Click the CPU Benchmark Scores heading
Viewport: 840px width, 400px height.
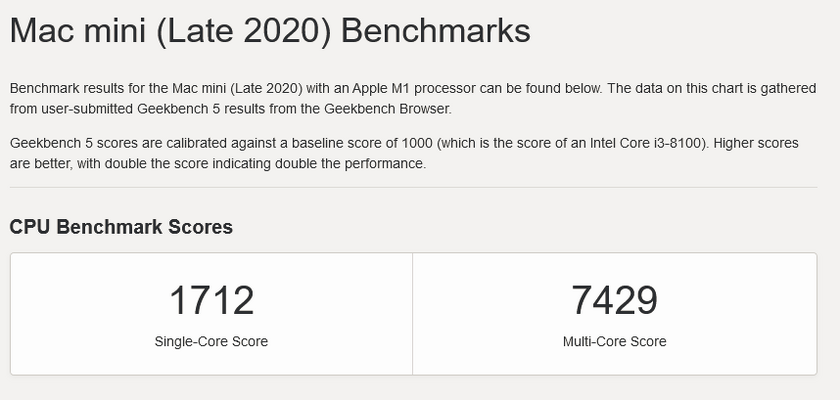[121, 227]
